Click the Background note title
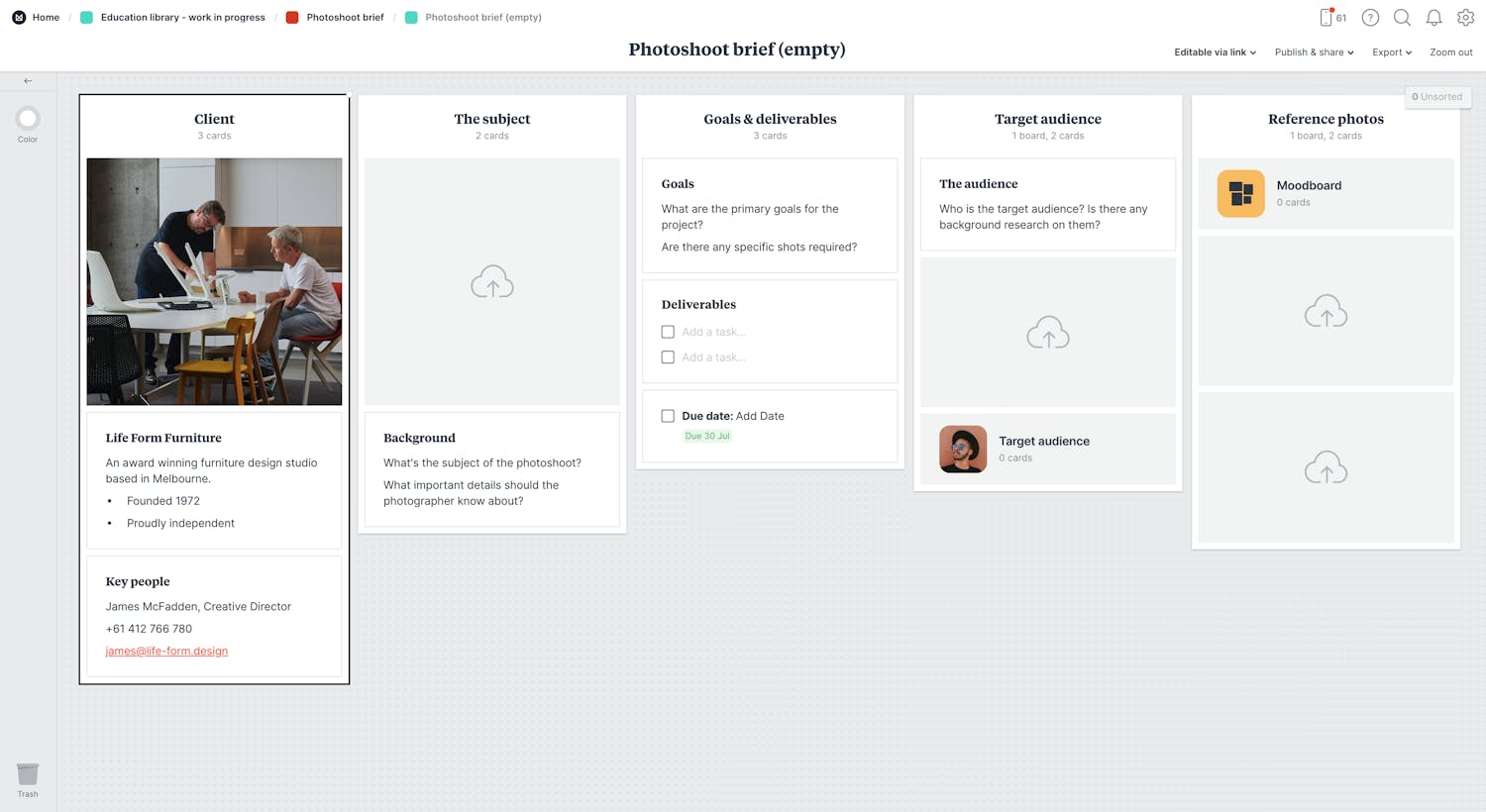 click(x=419, y=438)
